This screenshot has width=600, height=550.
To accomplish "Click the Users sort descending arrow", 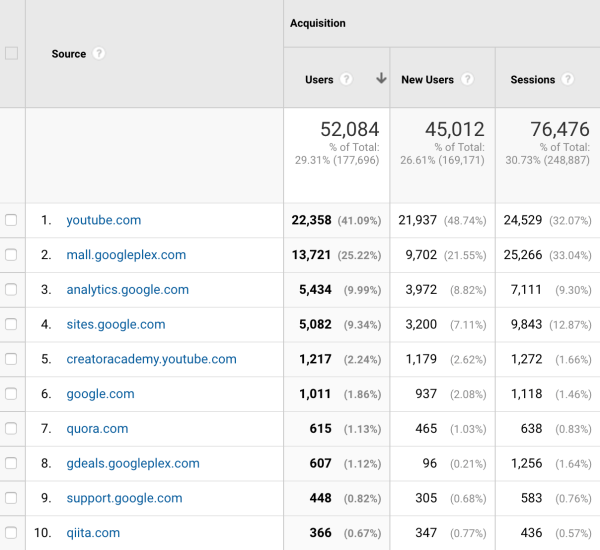I will [381, 78].
